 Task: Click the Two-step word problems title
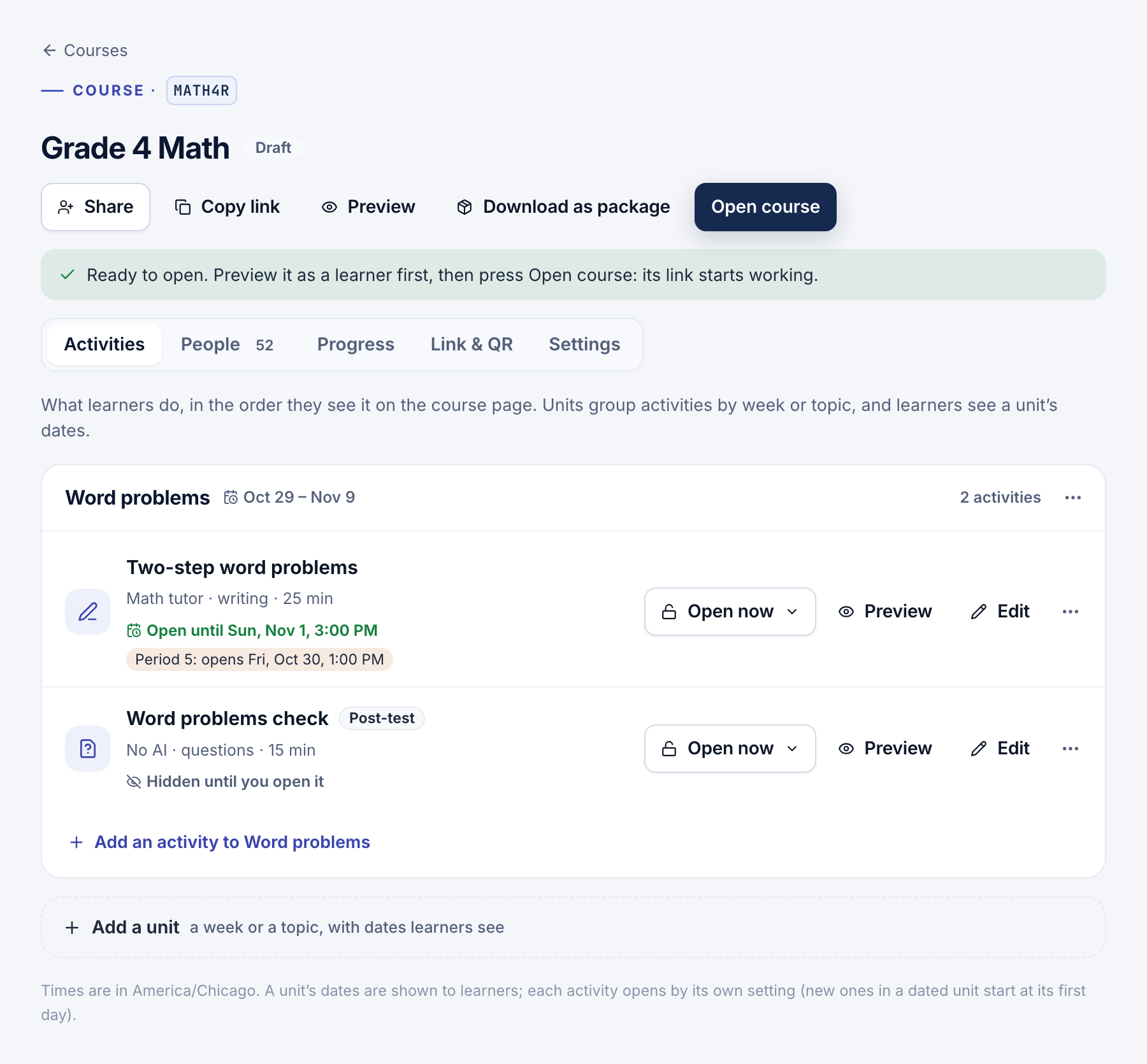point(242,568)
